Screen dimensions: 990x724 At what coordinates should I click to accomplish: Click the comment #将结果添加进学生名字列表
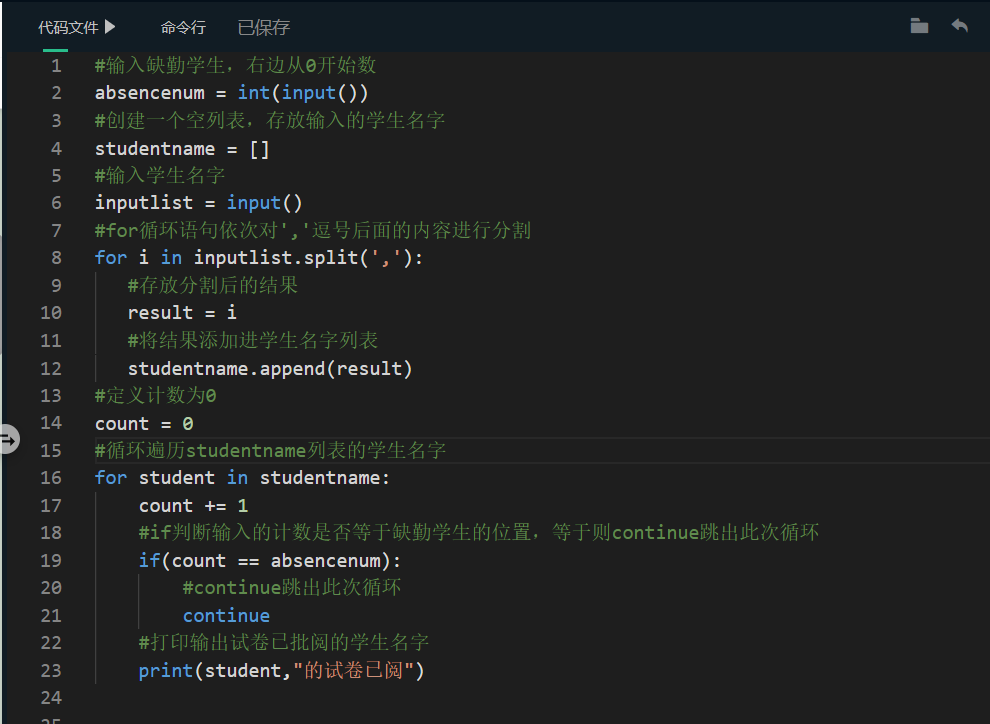(253, 340)
